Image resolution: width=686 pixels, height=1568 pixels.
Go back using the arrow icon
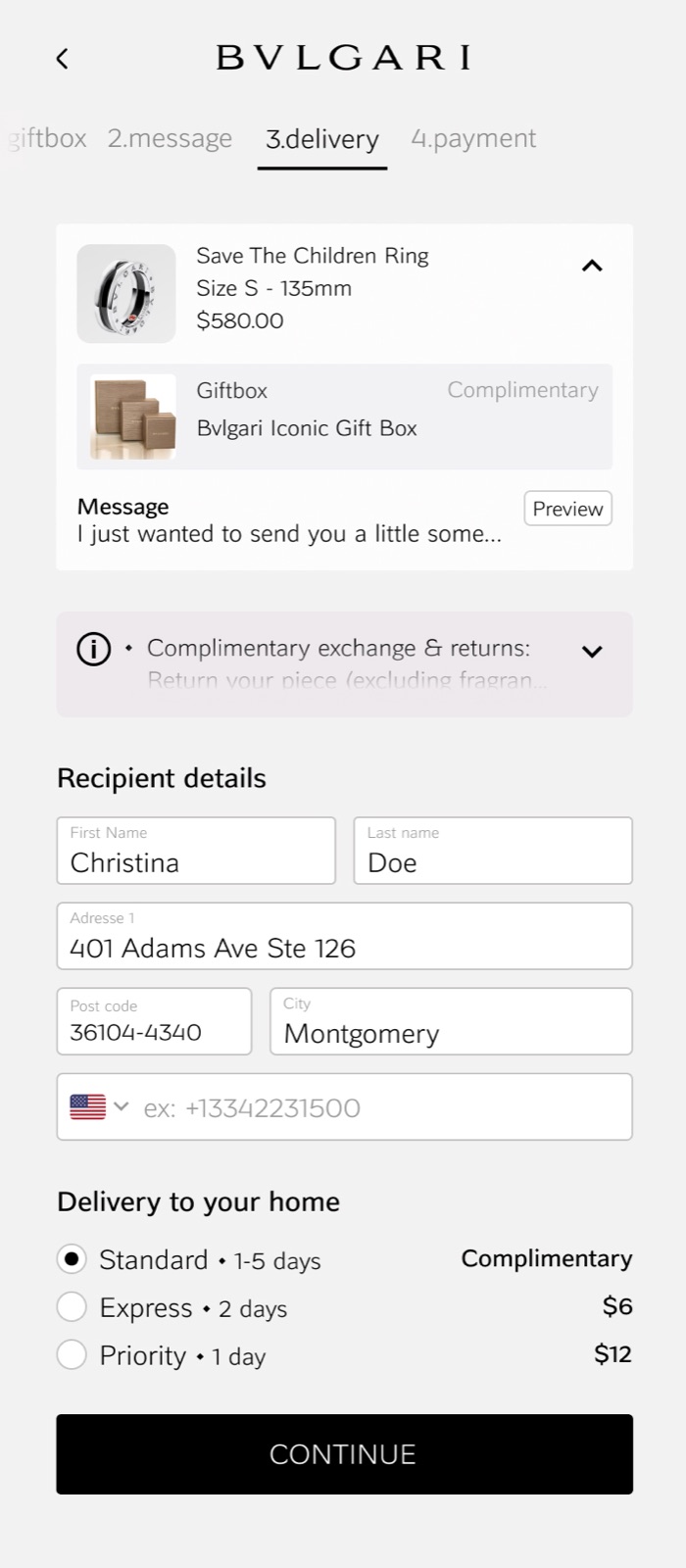[x=62, y=59]
